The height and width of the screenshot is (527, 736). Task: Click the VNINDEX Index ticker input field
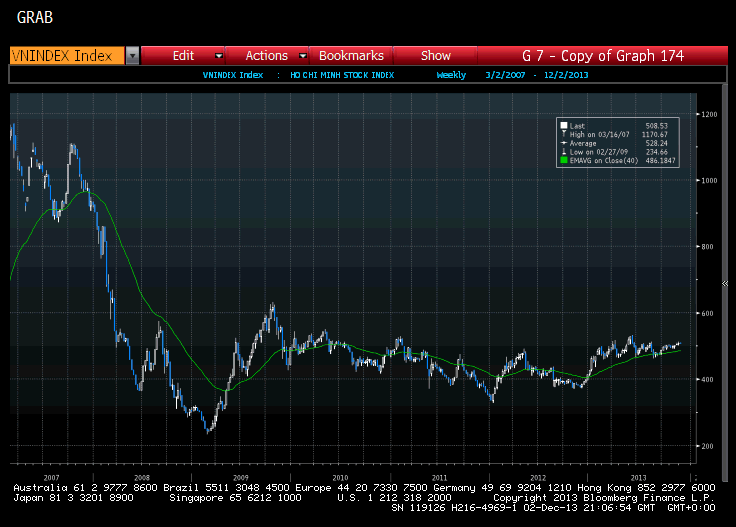point(67,56)
